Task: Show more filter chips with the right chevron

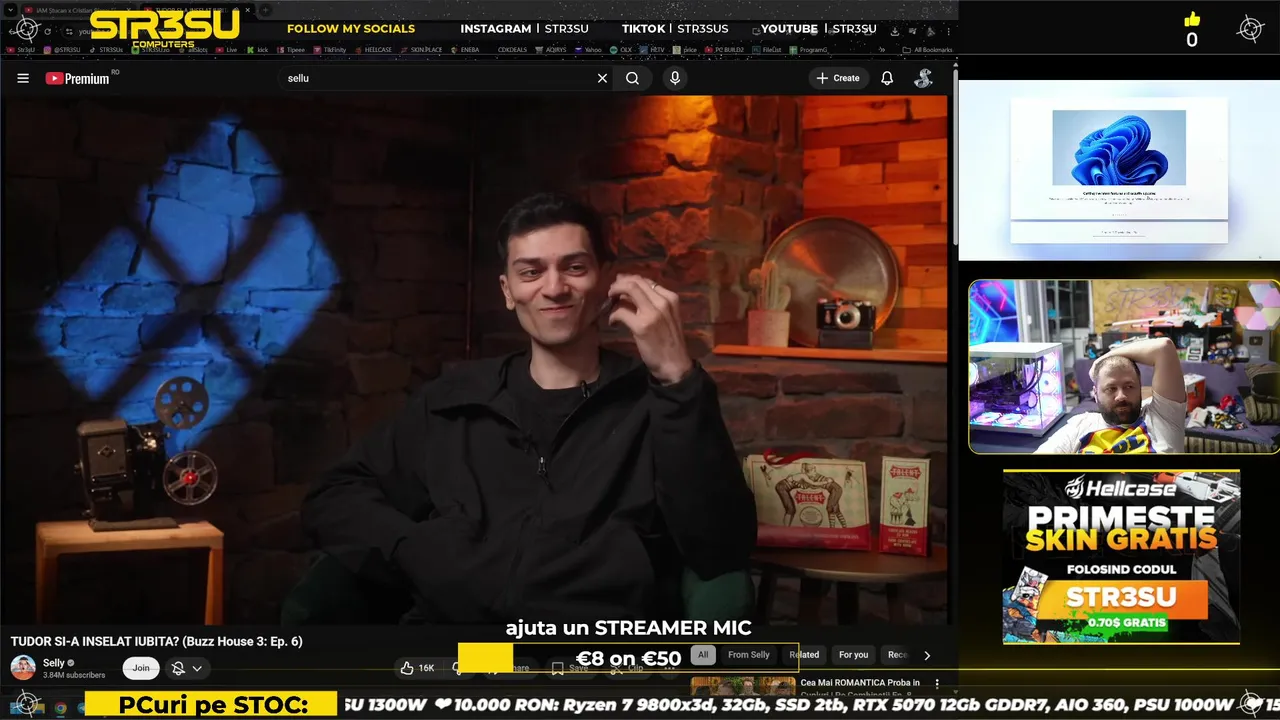Action: pos(926,655)
